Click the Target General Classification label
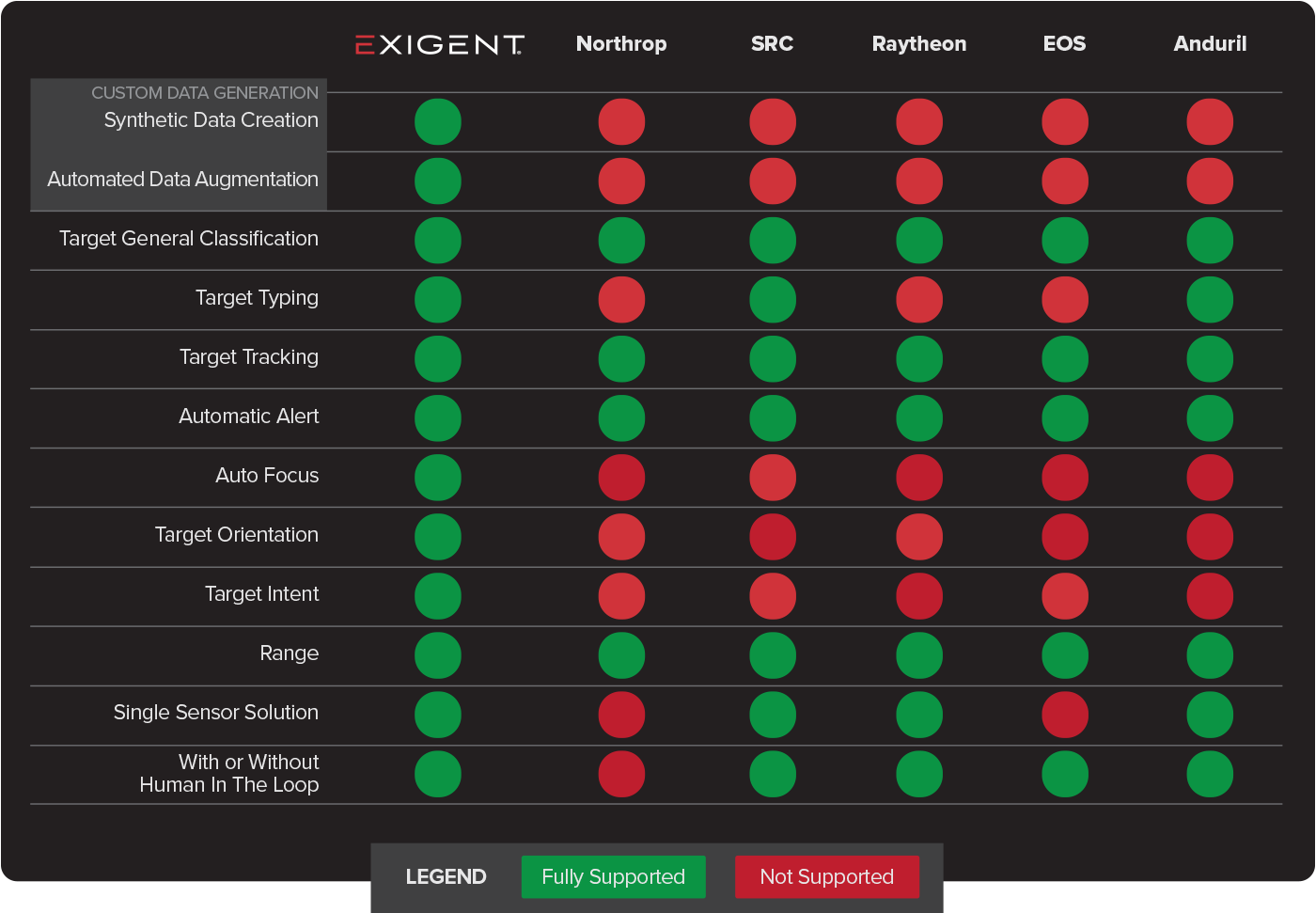This screenshot has width=1316, height=913. (x=189, y=239)
